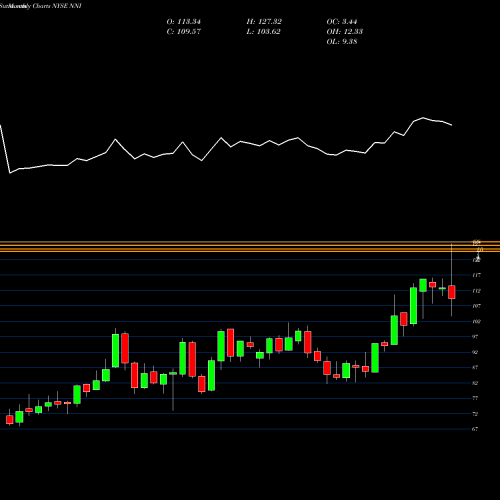This screenshot has width=500, height=500.
Task: Click the 102 price axis label
Action: coord(476,321)
